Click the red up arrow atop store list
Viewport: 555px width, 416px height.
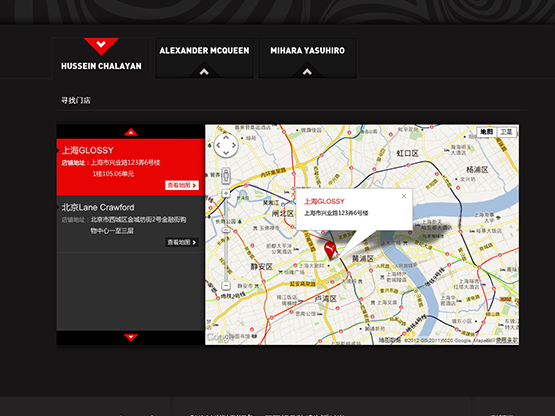pyautogui.click(x=131, y=132)
